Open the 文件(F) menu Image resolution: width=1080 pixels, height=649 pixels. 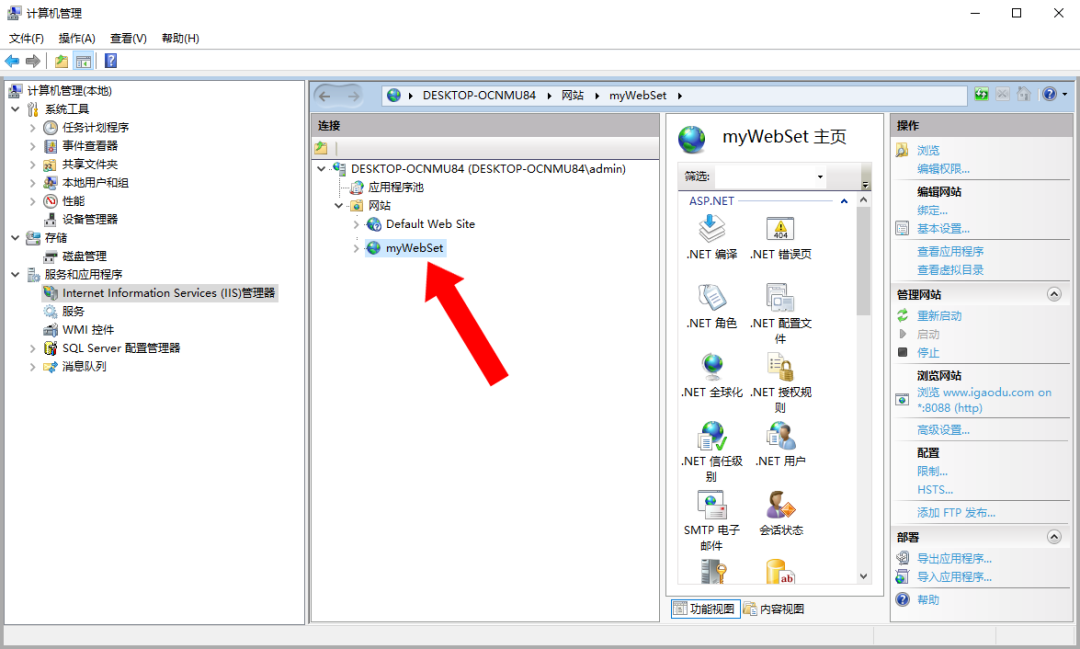[x=26, y=39]
